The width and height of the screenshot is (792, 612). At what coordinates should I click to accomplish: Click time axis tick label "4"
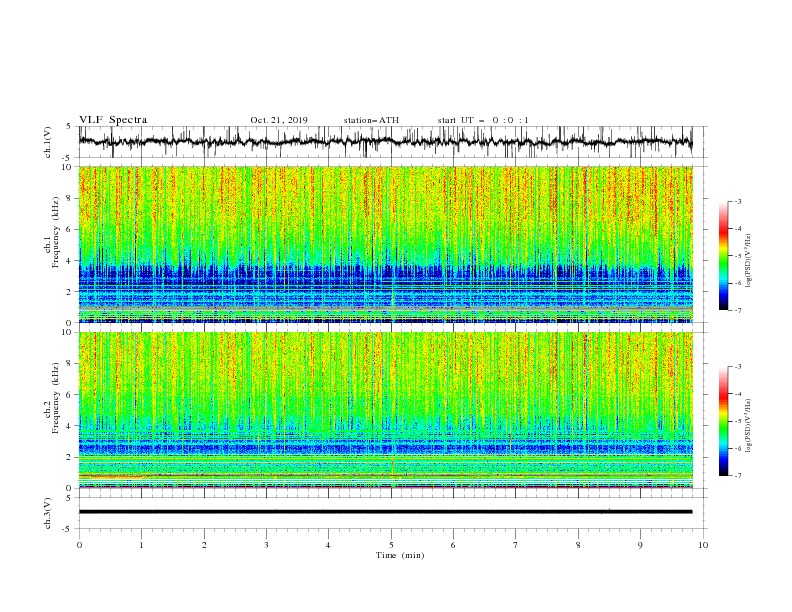click(x=329, y=545)
